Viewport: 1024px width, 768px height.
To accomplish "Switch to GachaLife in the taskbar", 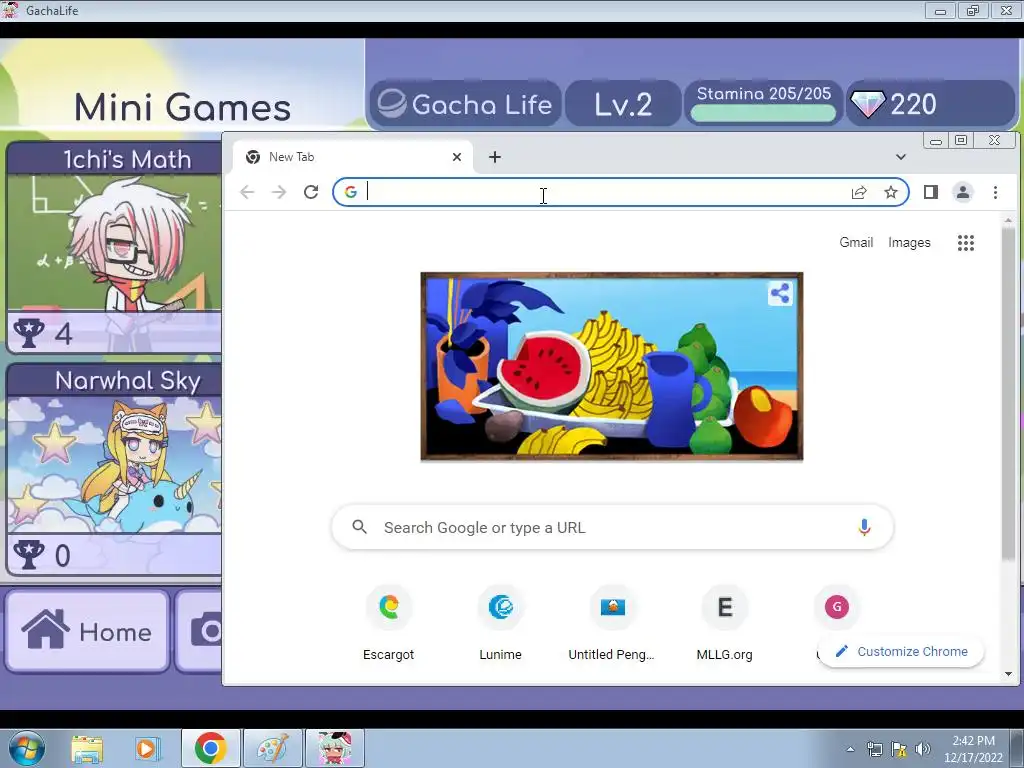I will (334, 748).
